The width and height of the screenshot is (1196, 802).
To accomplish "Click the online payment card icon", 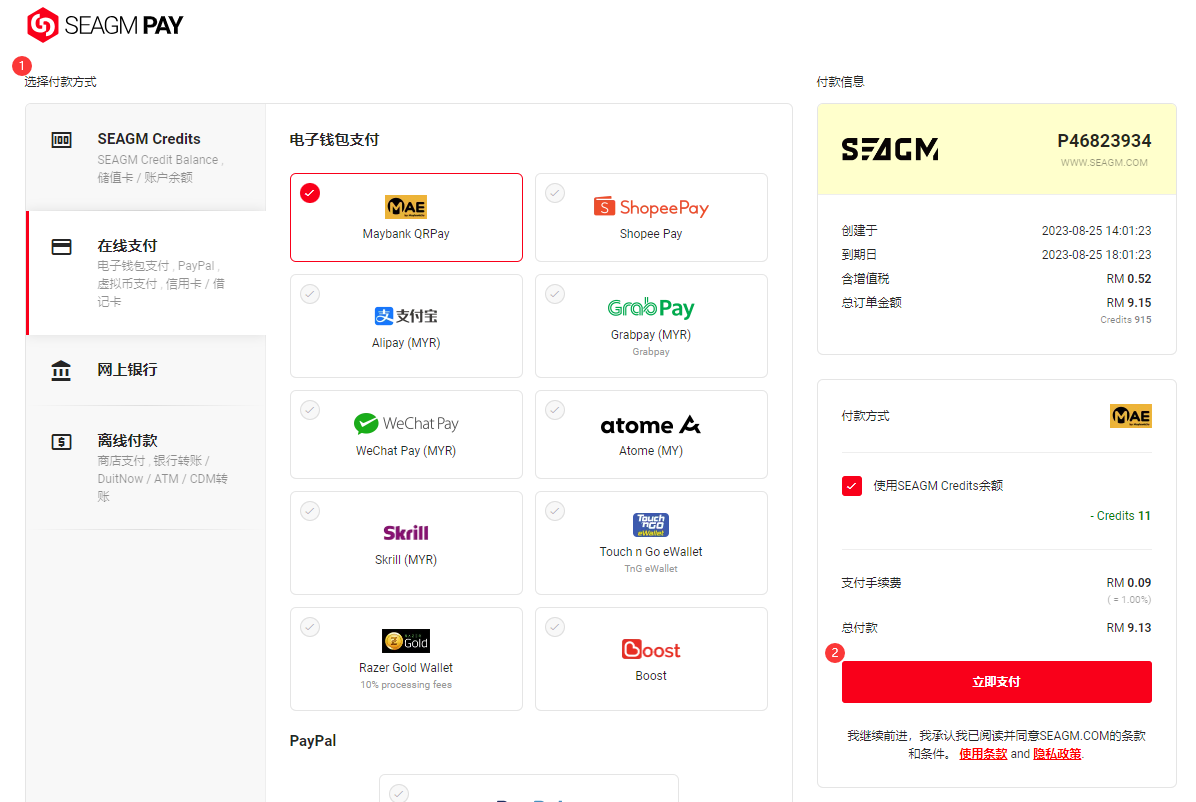I will [x=61, y=246].
